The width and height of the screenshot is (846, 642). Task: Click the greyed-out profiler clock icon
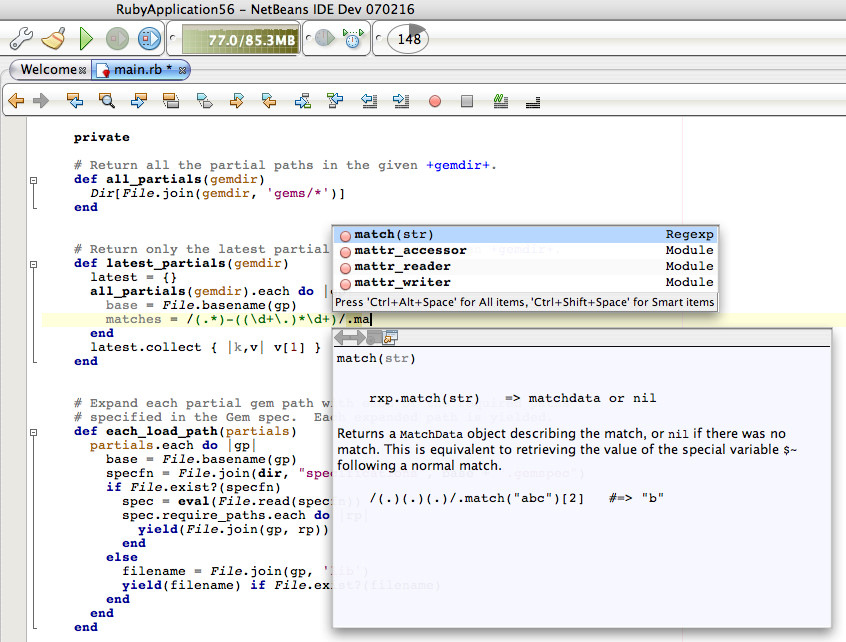tap(325, 38)
